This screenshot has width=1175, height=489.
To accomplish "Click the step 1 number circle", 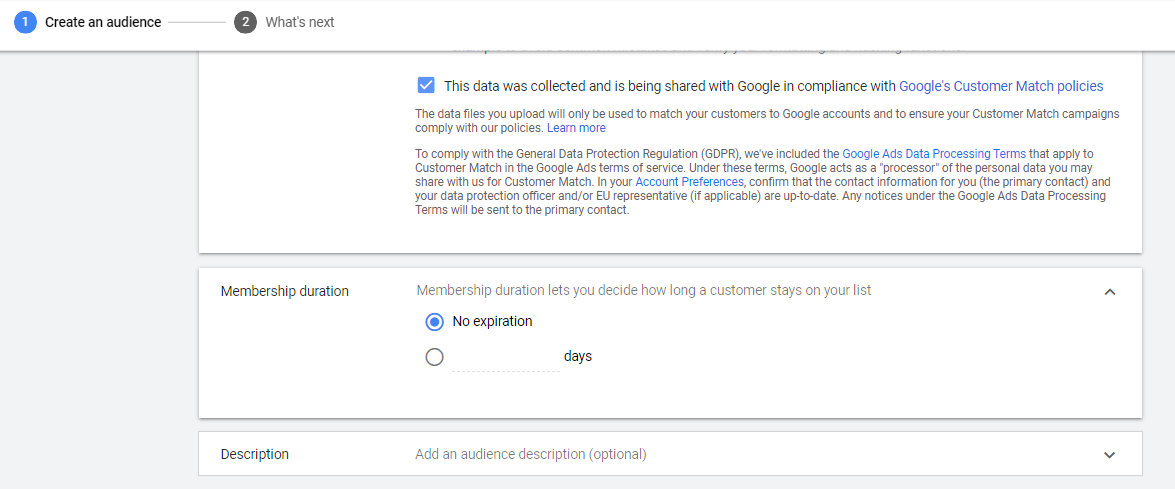I will 26,22.
